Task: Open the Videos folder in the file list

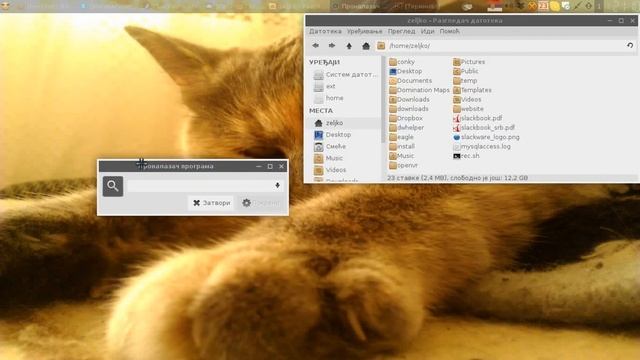Action: [467, 99]
